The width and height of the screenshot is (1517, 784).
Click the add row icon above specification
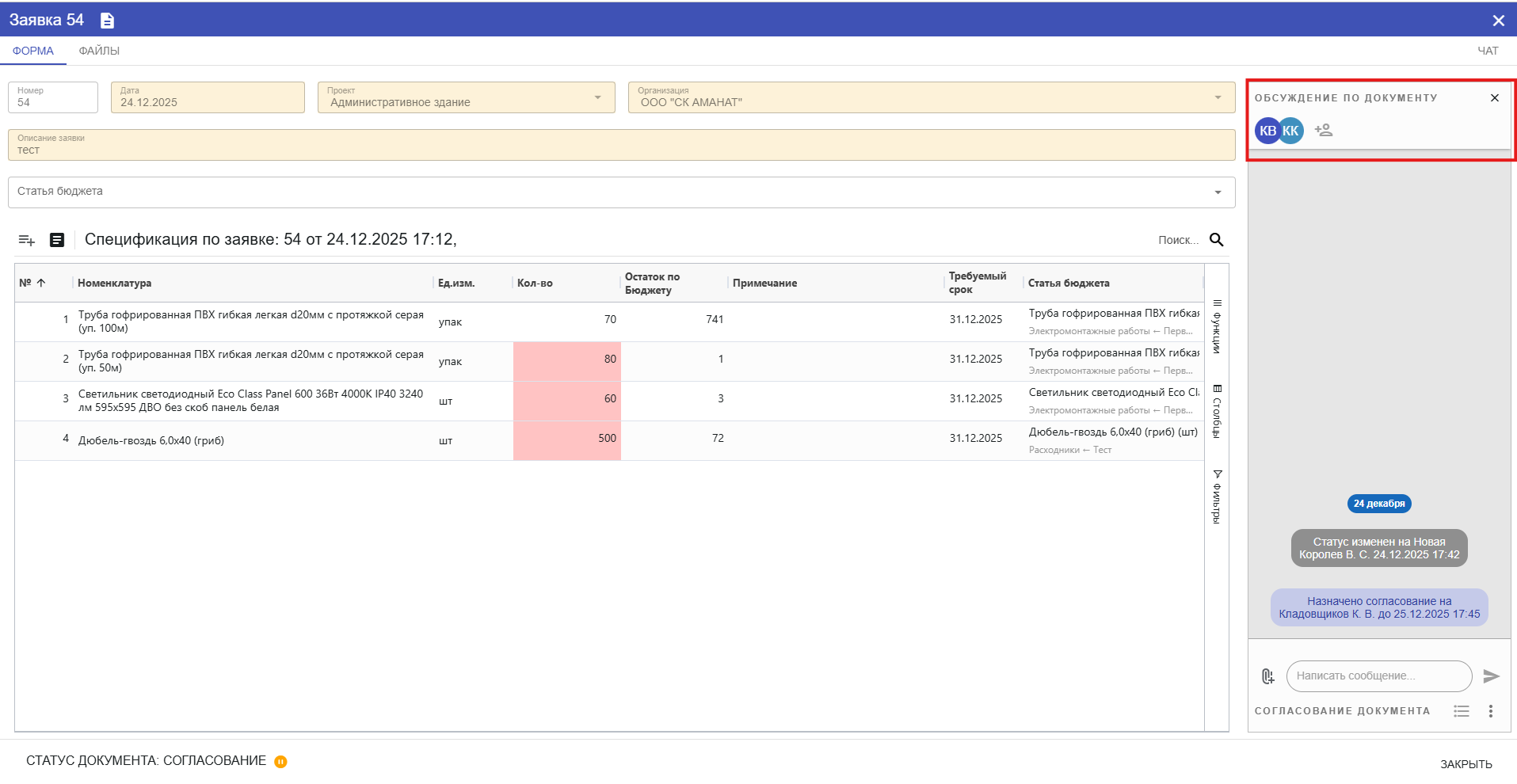[27, 240]
